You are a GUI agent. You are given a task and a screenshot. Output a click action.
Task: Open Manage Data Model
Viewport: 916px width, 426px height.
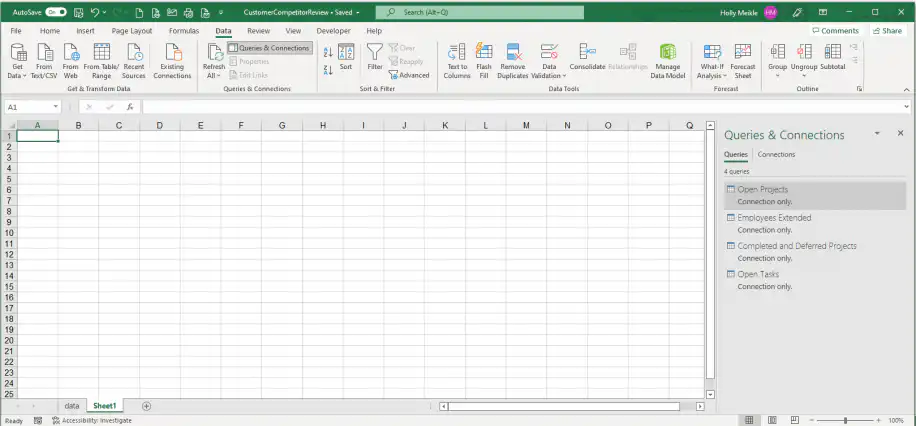pos(668,61)
